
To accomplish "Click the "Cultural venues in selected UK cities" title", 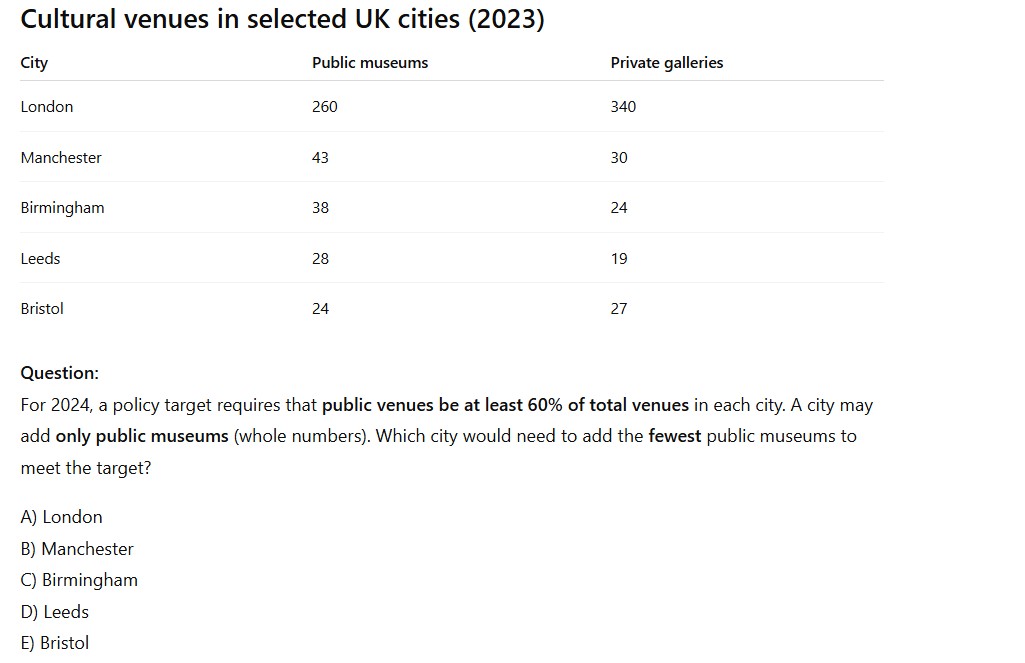I will [282, 19].
